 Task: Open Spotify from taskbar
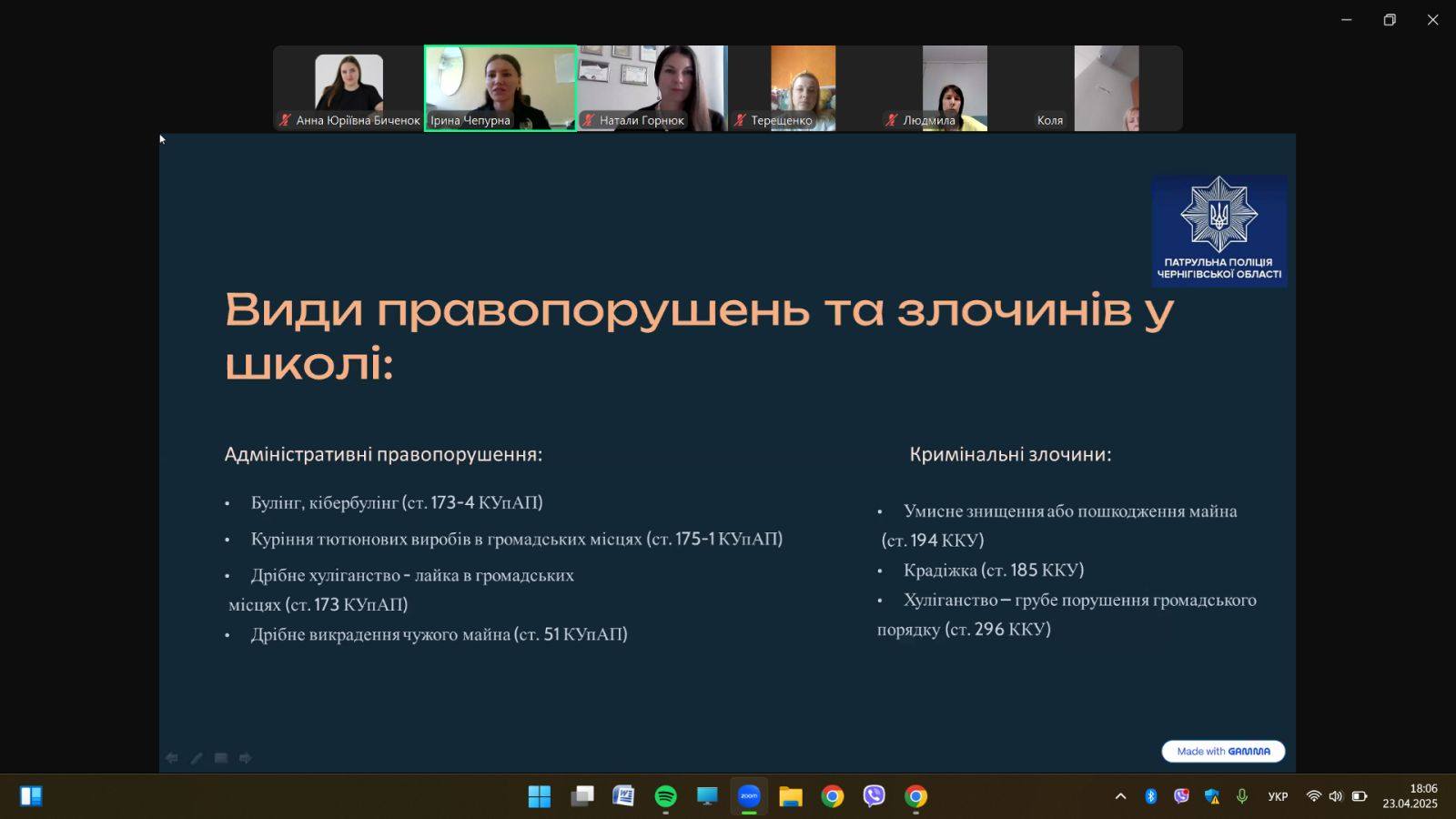tap(666, 796)
